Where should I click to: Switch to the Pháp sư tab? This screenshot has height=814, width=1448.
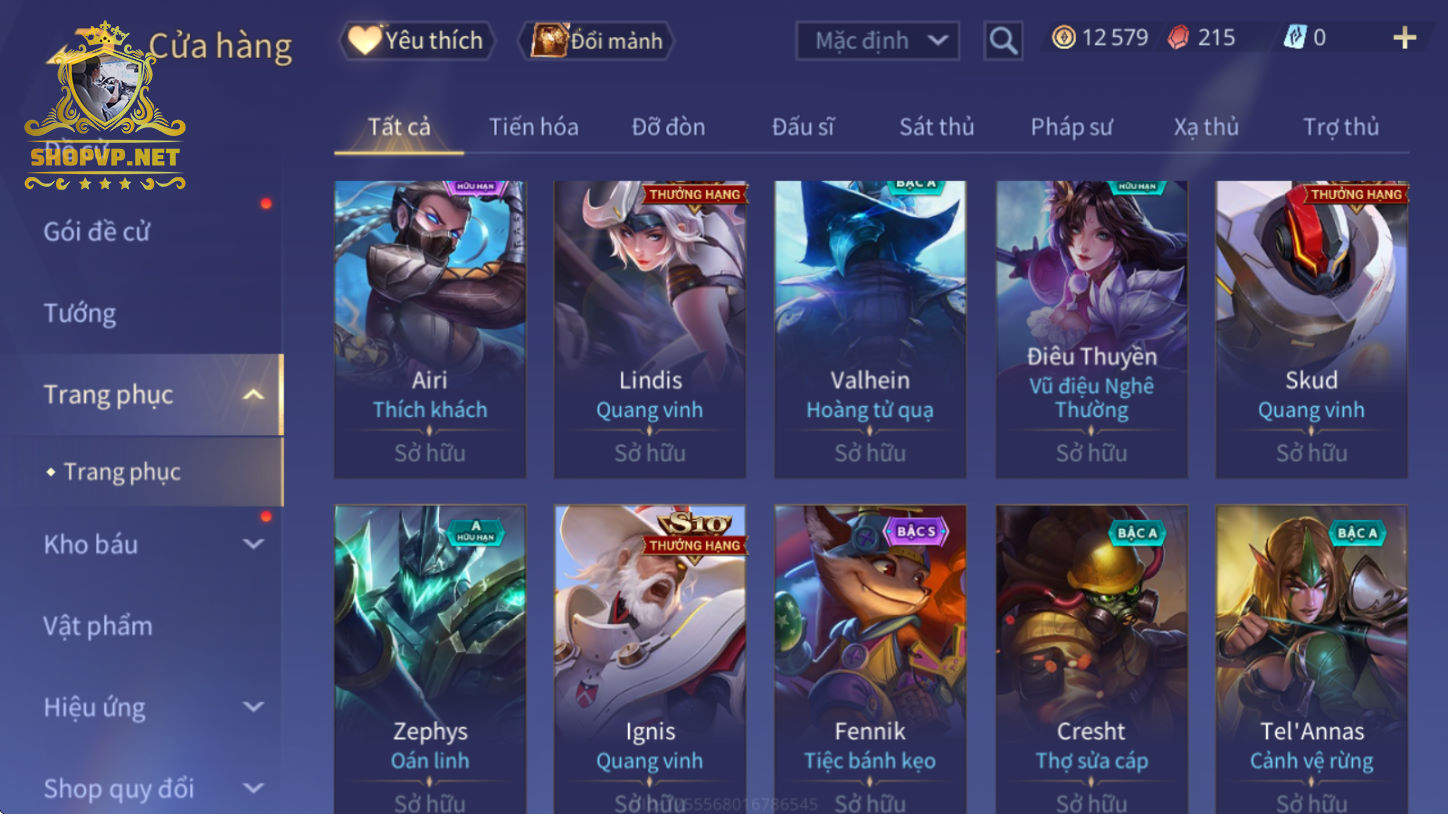1071,127
